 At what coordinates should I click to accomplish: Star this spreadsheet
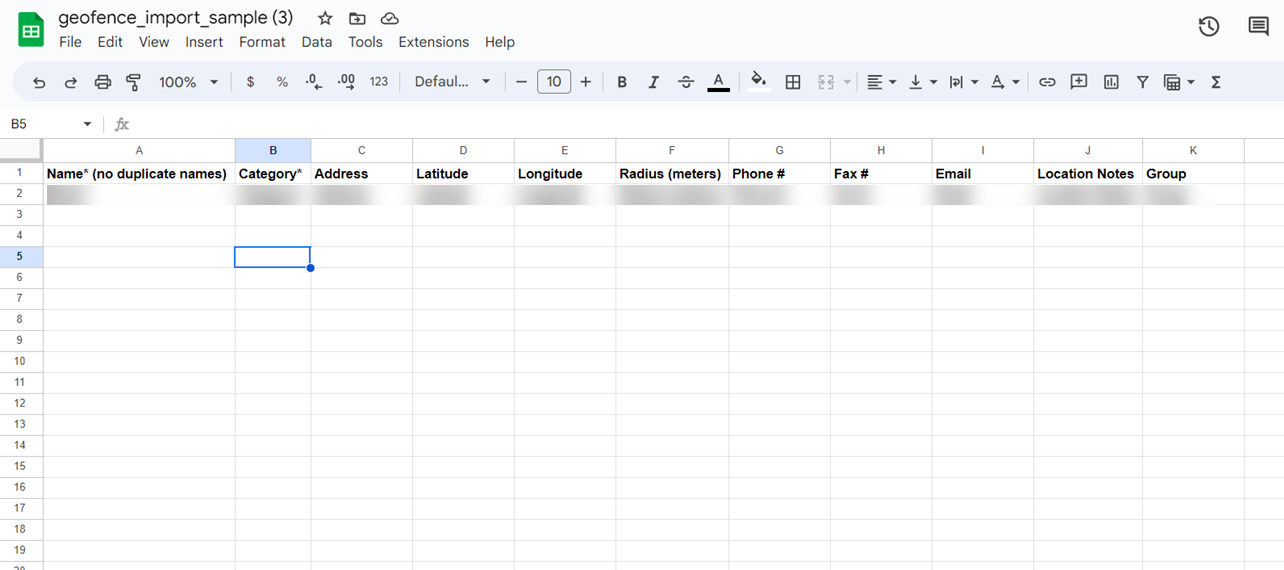(x=325, y=19)
